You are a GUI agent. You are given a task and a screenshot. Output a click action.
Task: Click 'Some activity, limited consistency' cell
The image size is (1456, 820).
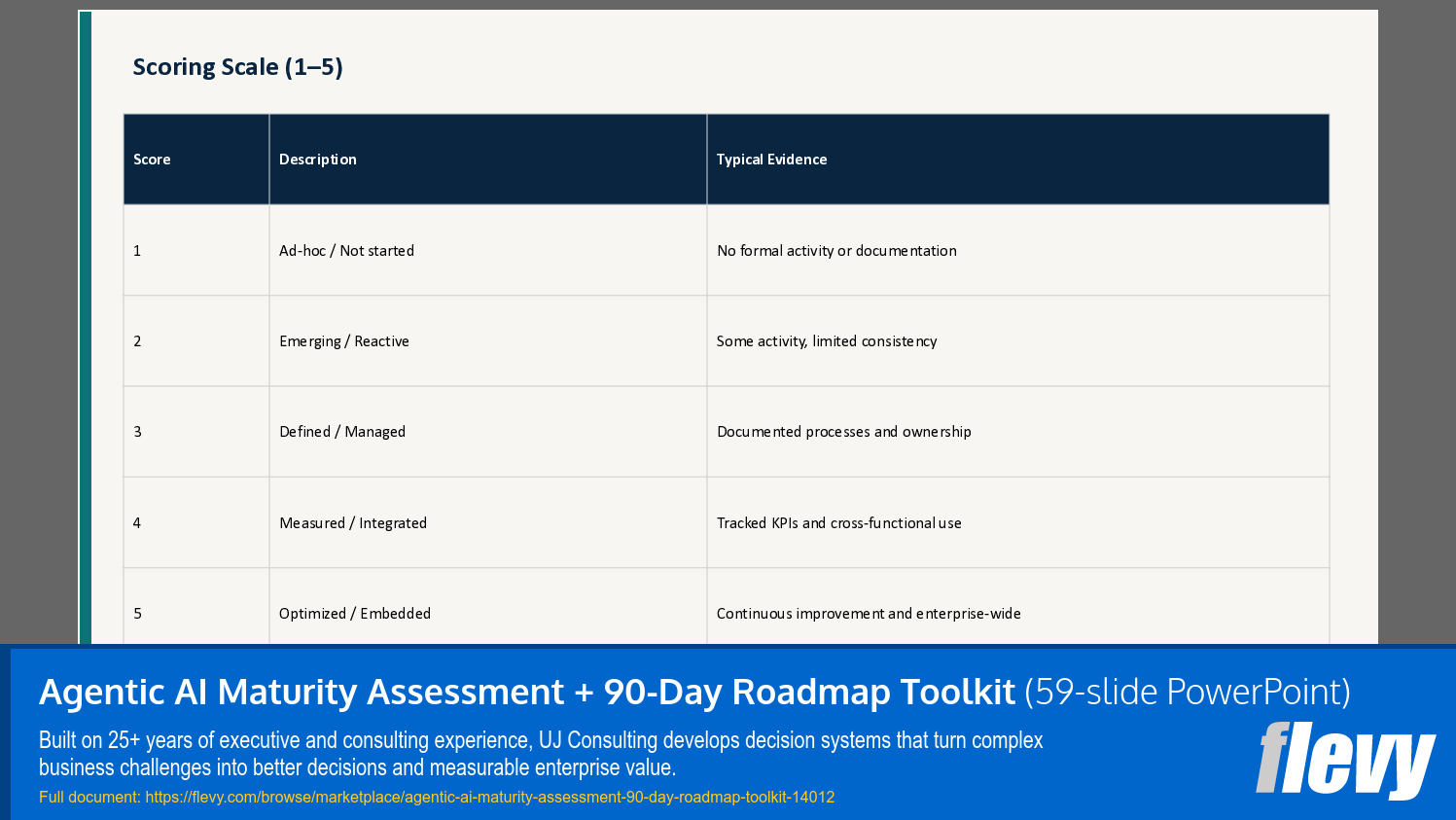[x=1018, y=341]
